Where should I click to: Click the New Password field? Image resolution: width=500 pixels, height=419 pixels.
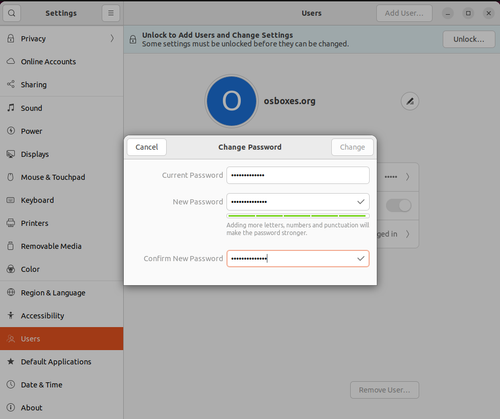pyautogui.click(x=298, y=202)
